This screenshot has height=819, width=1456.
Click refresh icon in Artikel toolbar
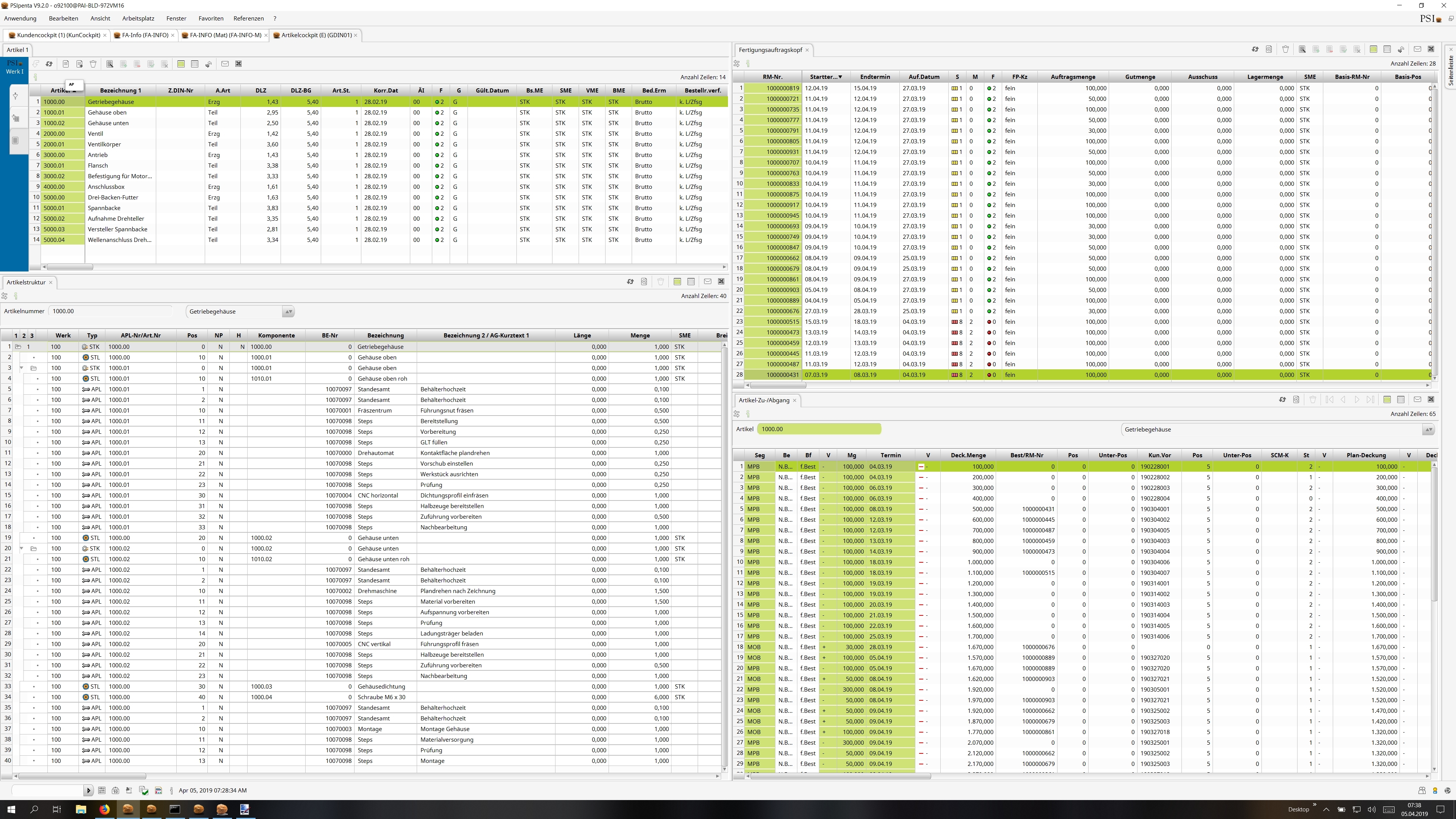49,64
